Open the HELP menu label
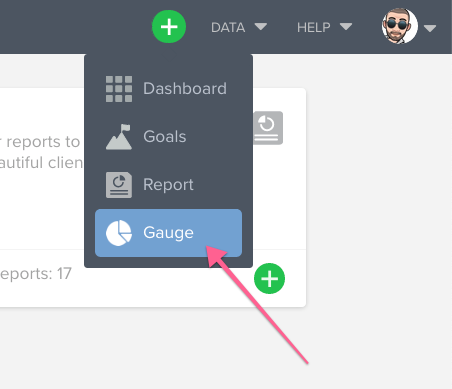This screenshot has height=389, width=452. pos(314,27)
